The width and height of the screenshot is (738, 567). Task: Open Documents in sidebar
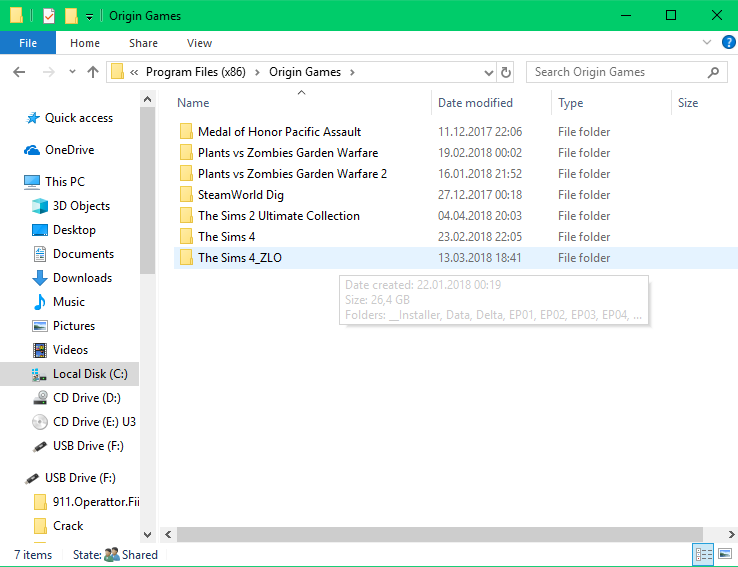83,254
